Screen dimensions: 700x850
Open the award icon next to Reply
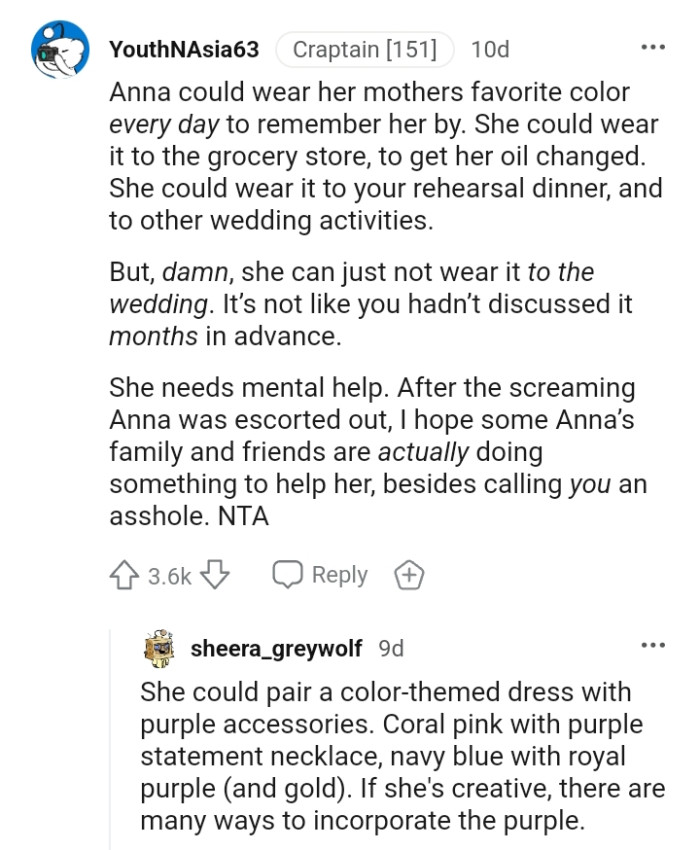tap(408, 574)
